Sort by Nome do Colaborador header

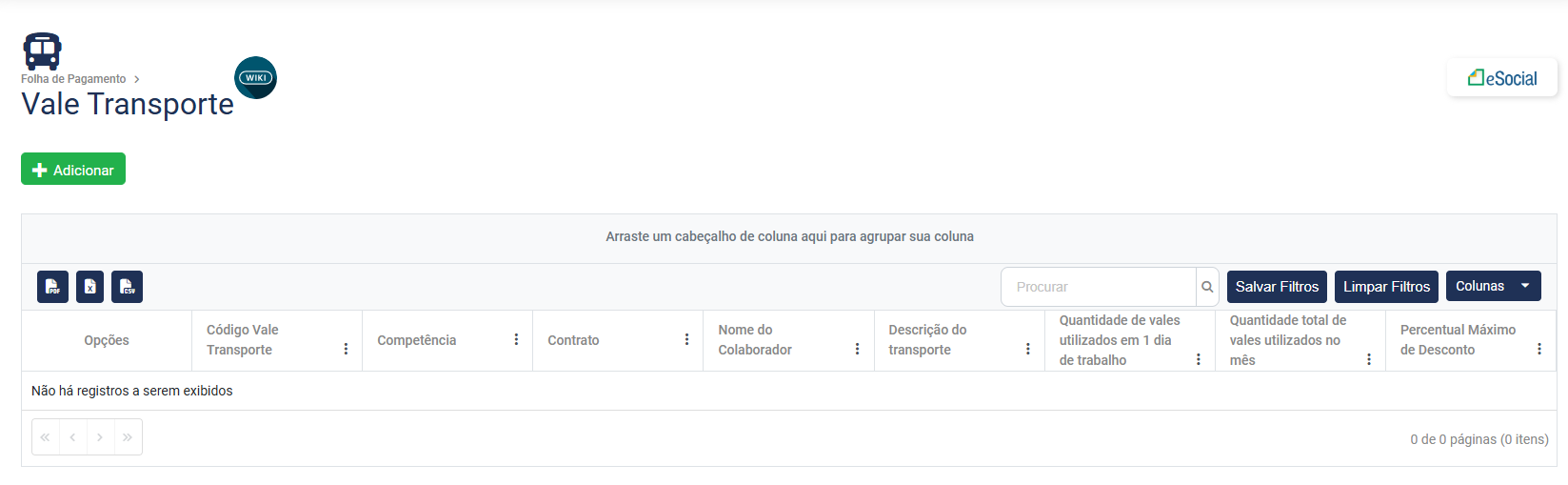(x=755, y=340)
